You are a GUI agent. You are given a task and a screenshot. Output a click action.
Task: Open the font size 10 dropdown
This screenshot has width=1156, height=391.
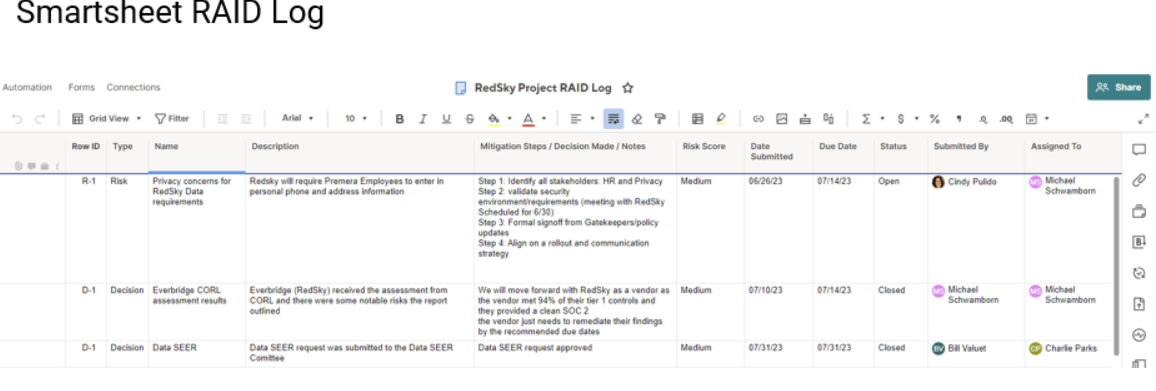coord(355,119)
